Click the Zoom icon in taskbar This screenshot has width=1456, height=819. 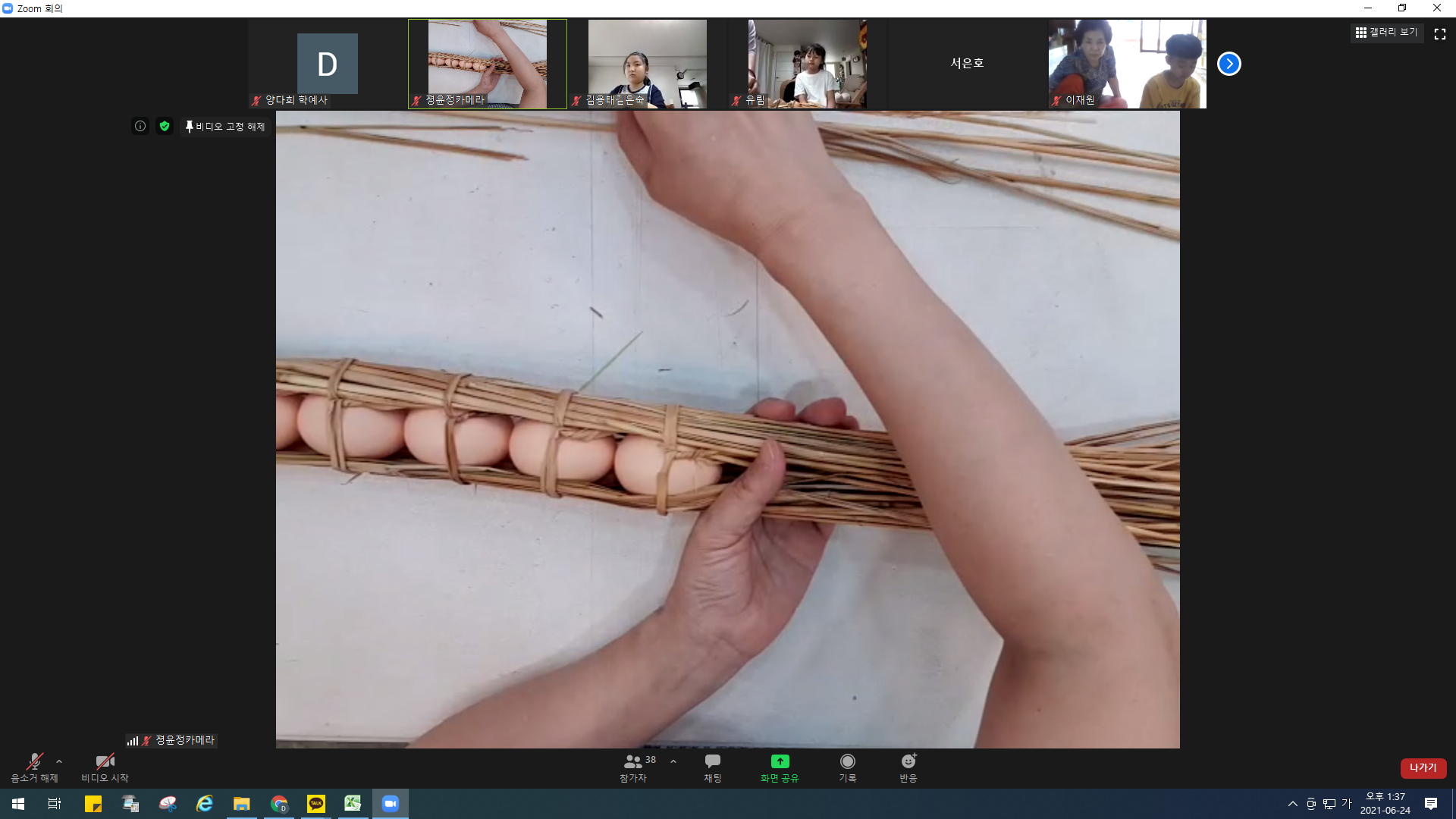[391, 804]
